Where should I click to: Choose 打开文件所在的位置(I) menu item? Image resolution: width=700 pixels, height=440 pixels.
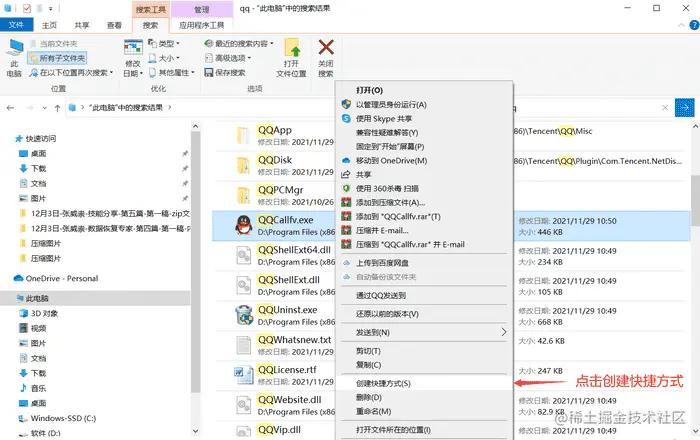point(424,430)
